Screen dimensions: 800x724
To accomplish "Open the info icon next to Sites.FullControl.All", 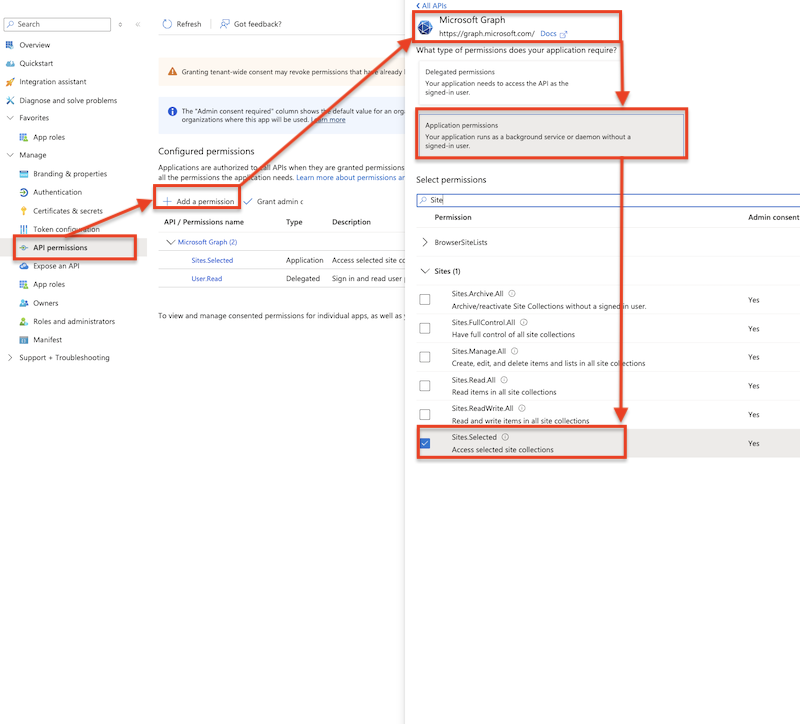I will [x=523, y=322].
